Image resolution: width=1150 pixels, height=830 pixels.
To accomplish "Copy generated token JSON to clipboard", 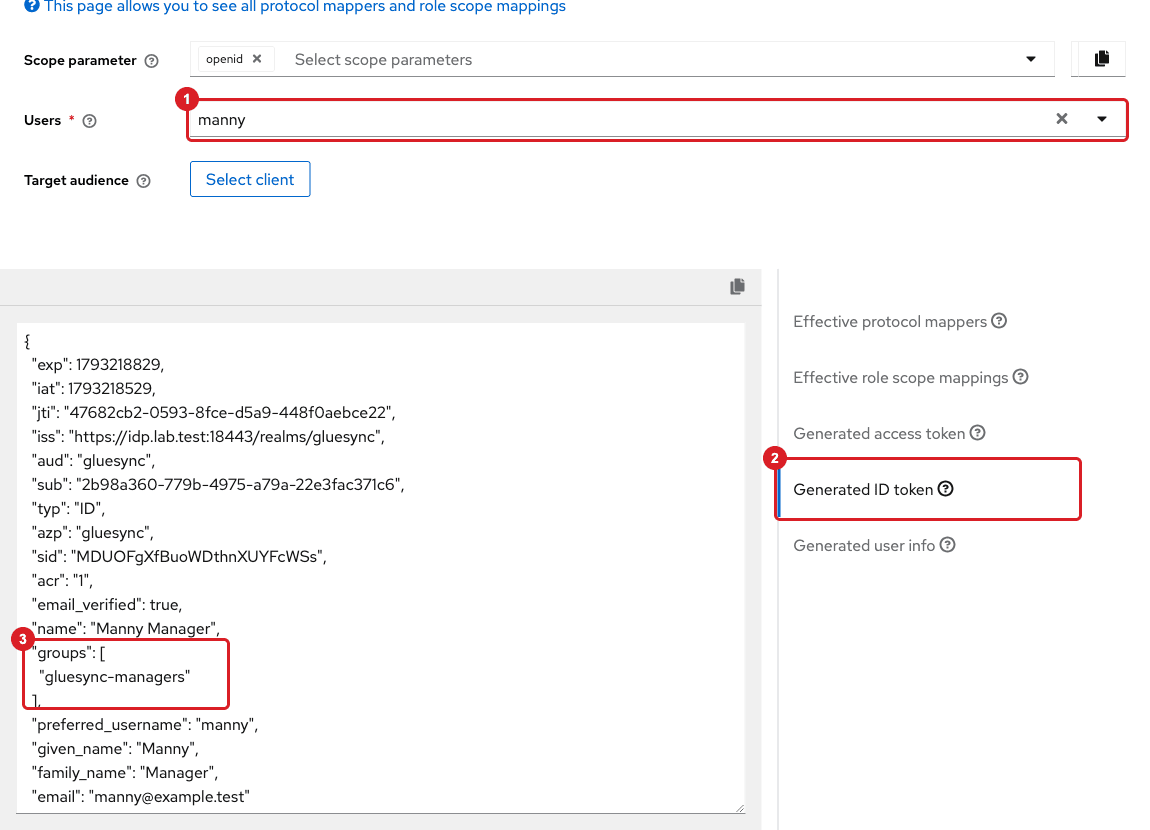I will click(x=738, y=287).
